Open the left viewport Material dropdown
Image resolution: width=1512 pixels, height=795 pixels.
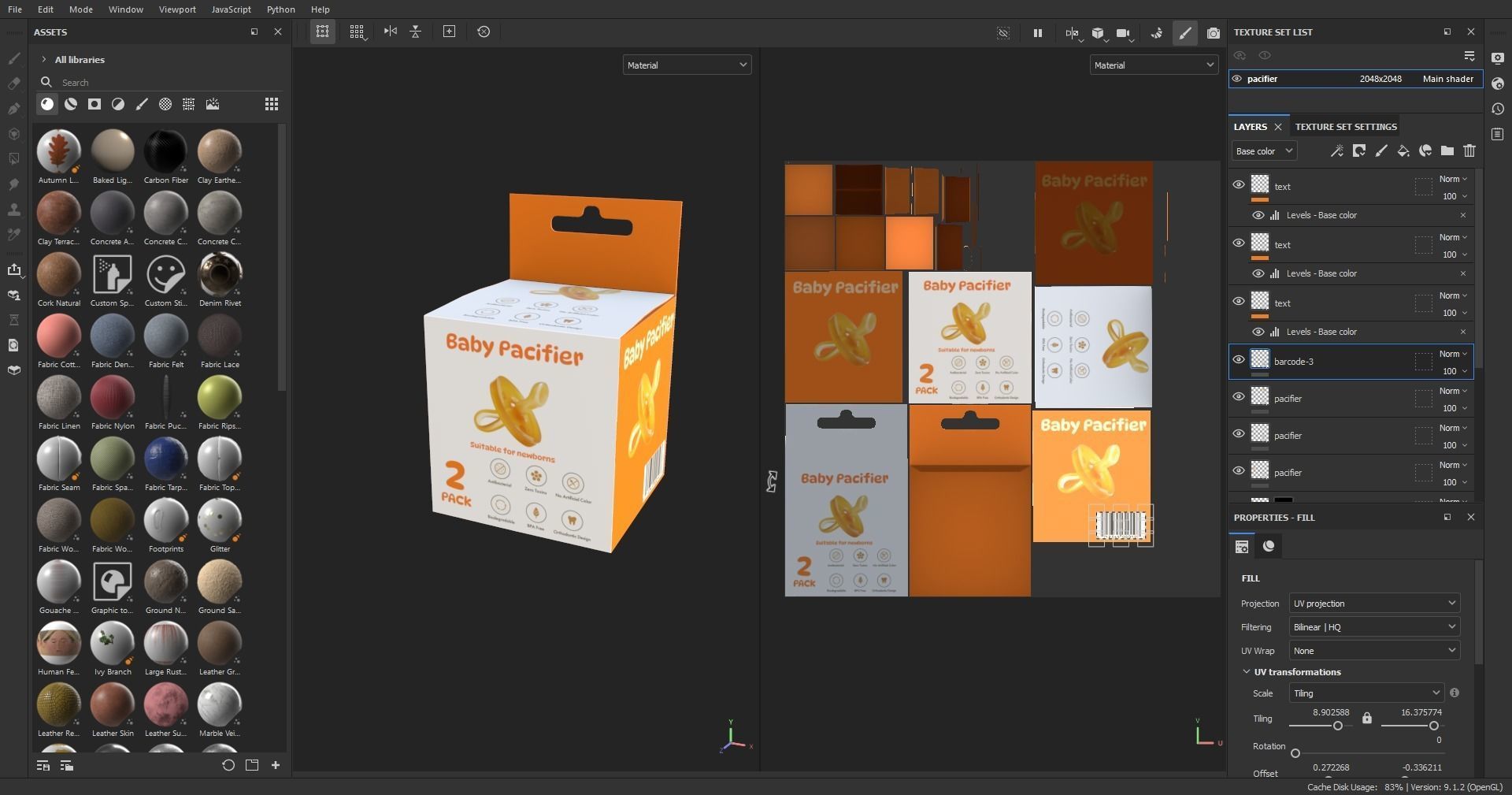(687, 65)
